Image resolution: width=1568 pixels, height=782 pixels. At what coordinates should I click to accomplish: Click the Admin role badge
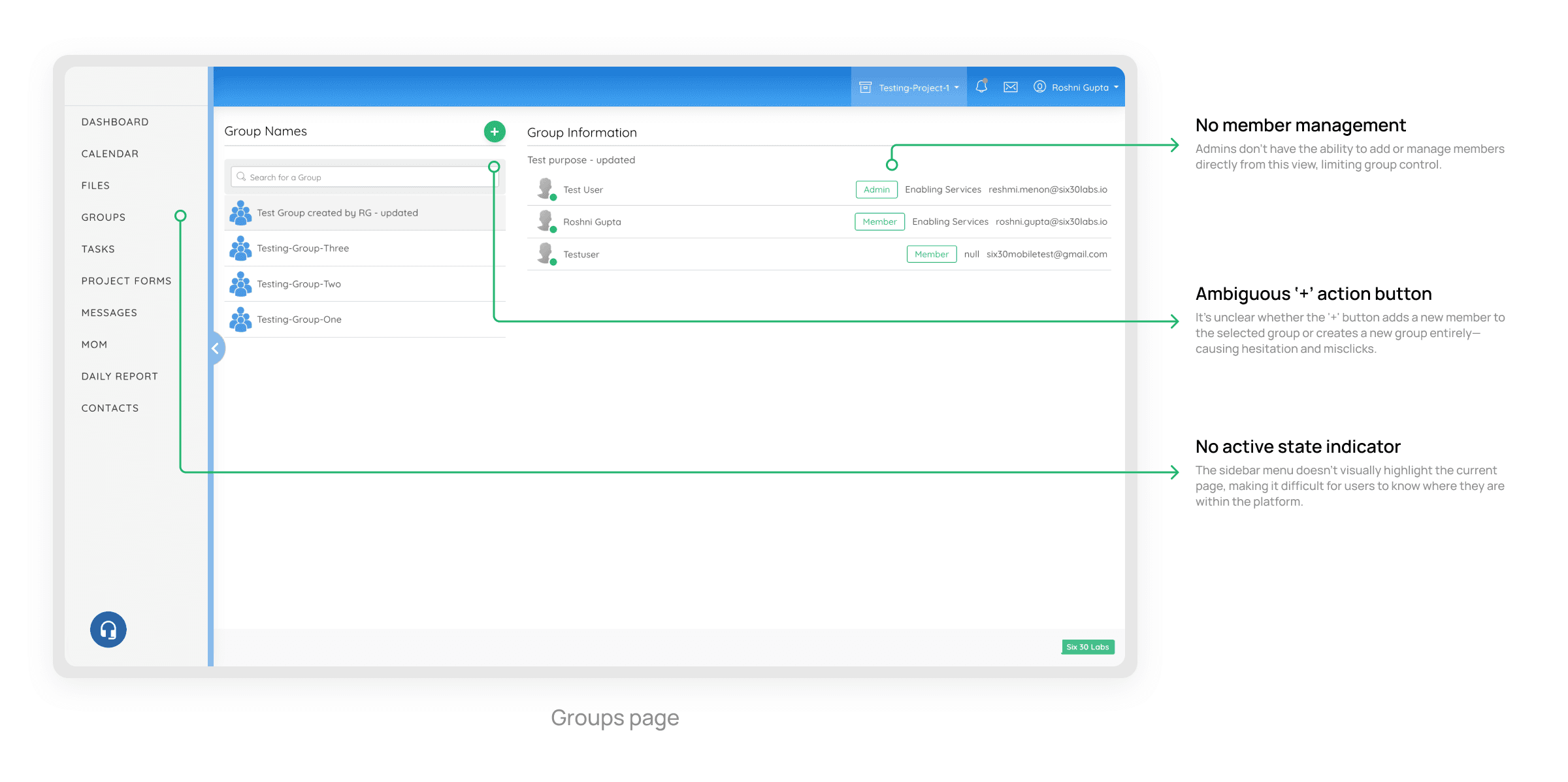coord(876,189)
